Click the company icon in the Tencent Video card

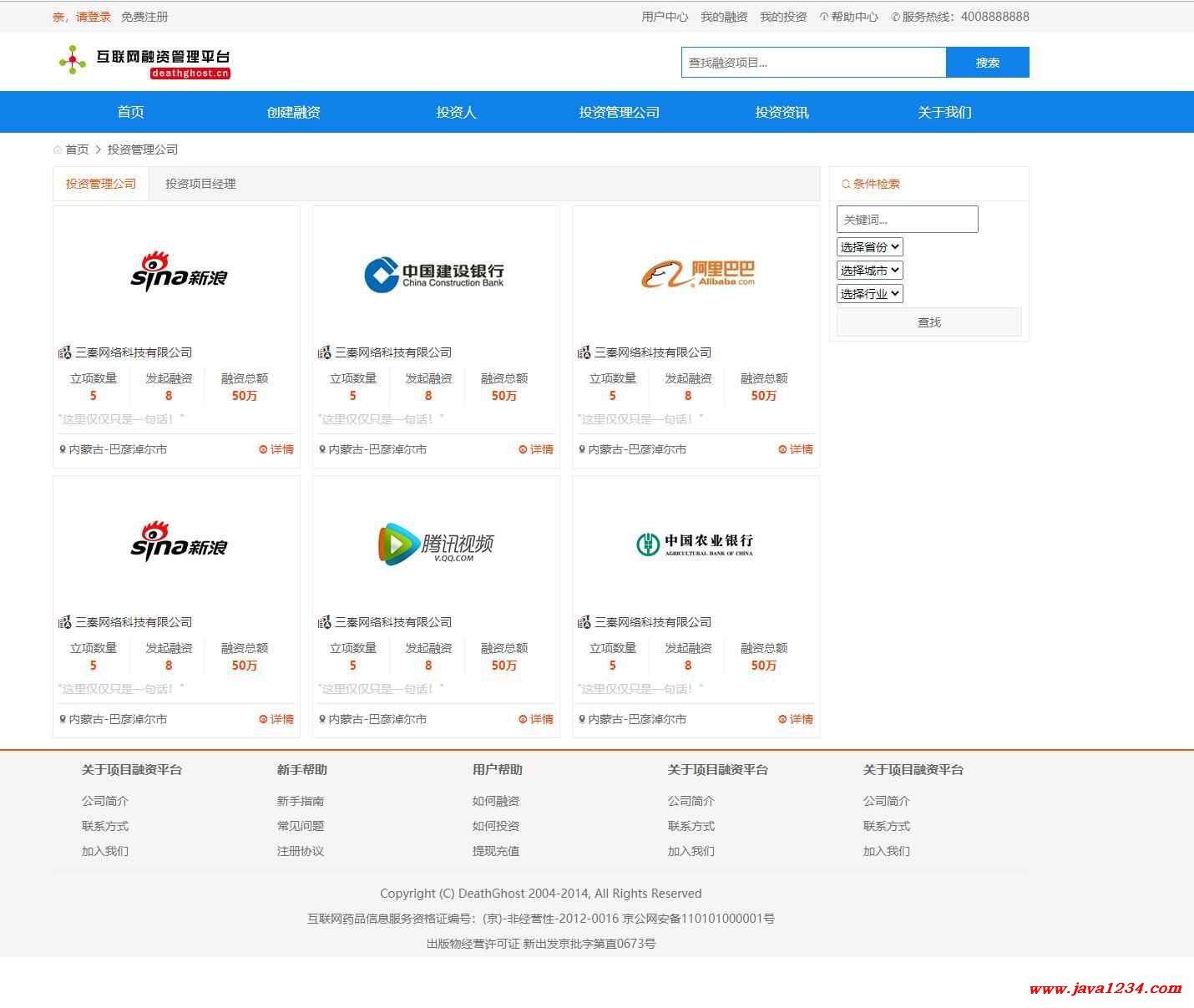(x=324, y=622)
